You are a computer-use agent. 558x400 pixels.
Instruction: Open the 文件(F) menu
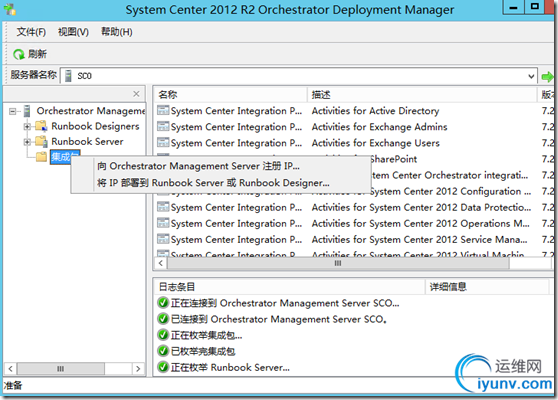tap(31, 32)
